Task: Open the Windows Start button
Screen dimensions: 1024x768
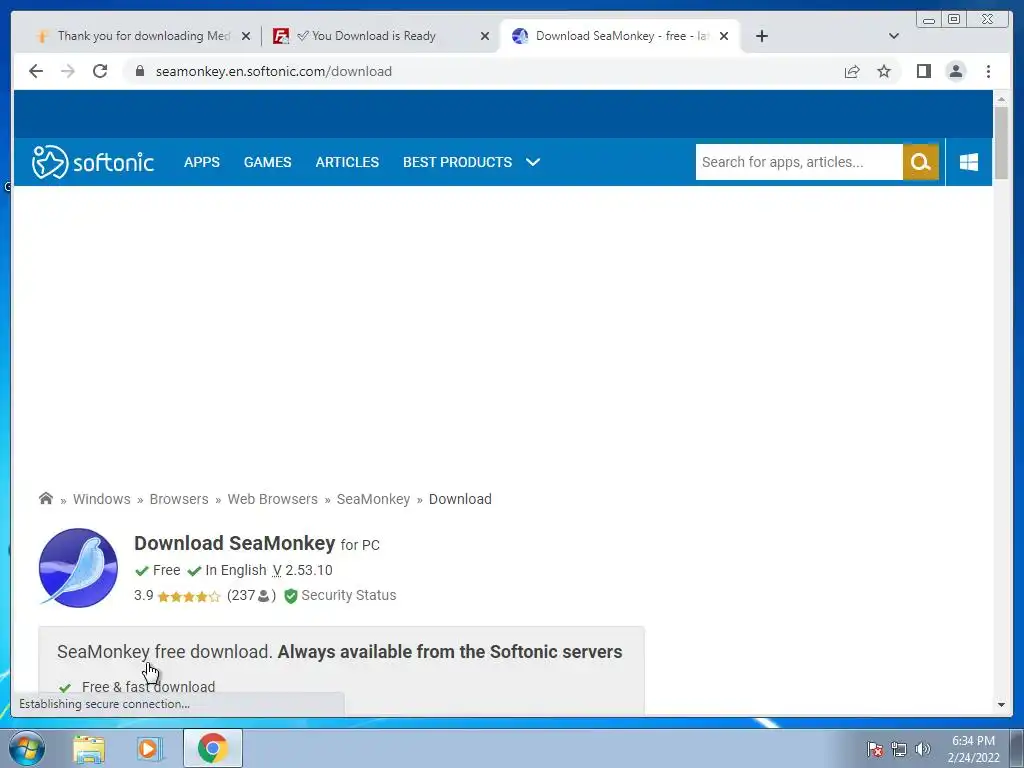Action: tap(27, 748)
